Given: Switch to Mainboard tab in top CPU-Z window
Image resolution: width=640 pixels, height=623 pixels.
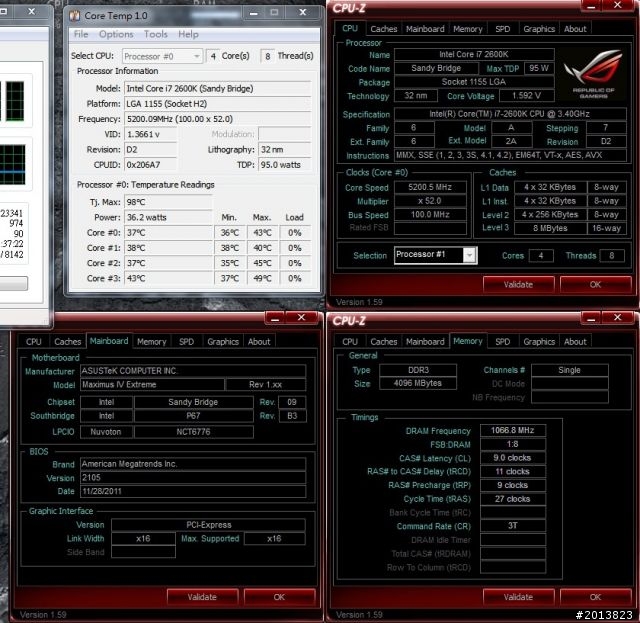Looking at the screenshot, I should pos(425,29).
